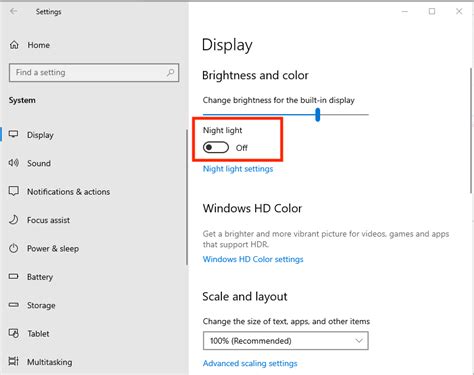Image resolution: width=474 pixels, height=375 pixels.
Task: Click the Tablet icon in sidebar
Action: tap(14, 333)
